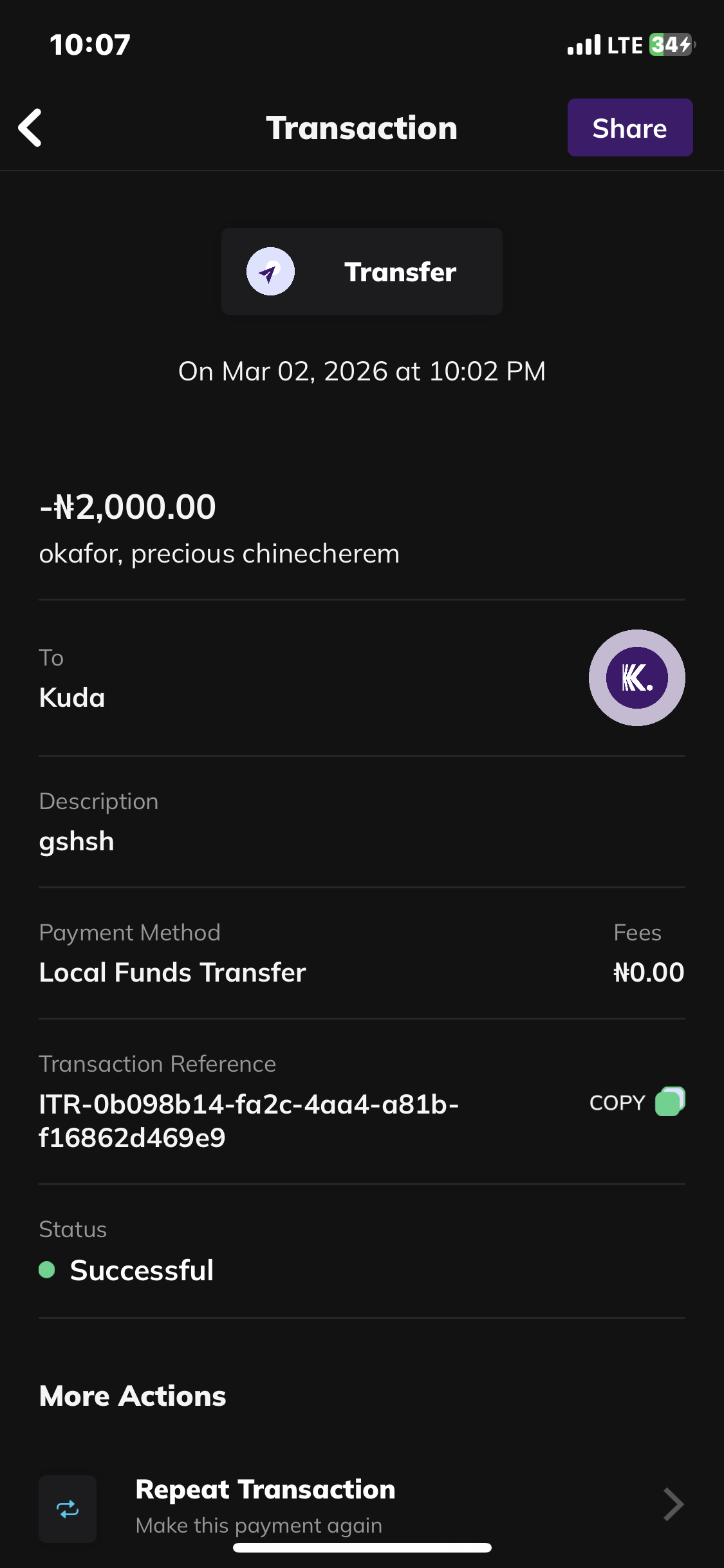This screenshot has width=724, height=1568.
Task: Tap the Transfer type badge label
Action: tap(400, 272)
